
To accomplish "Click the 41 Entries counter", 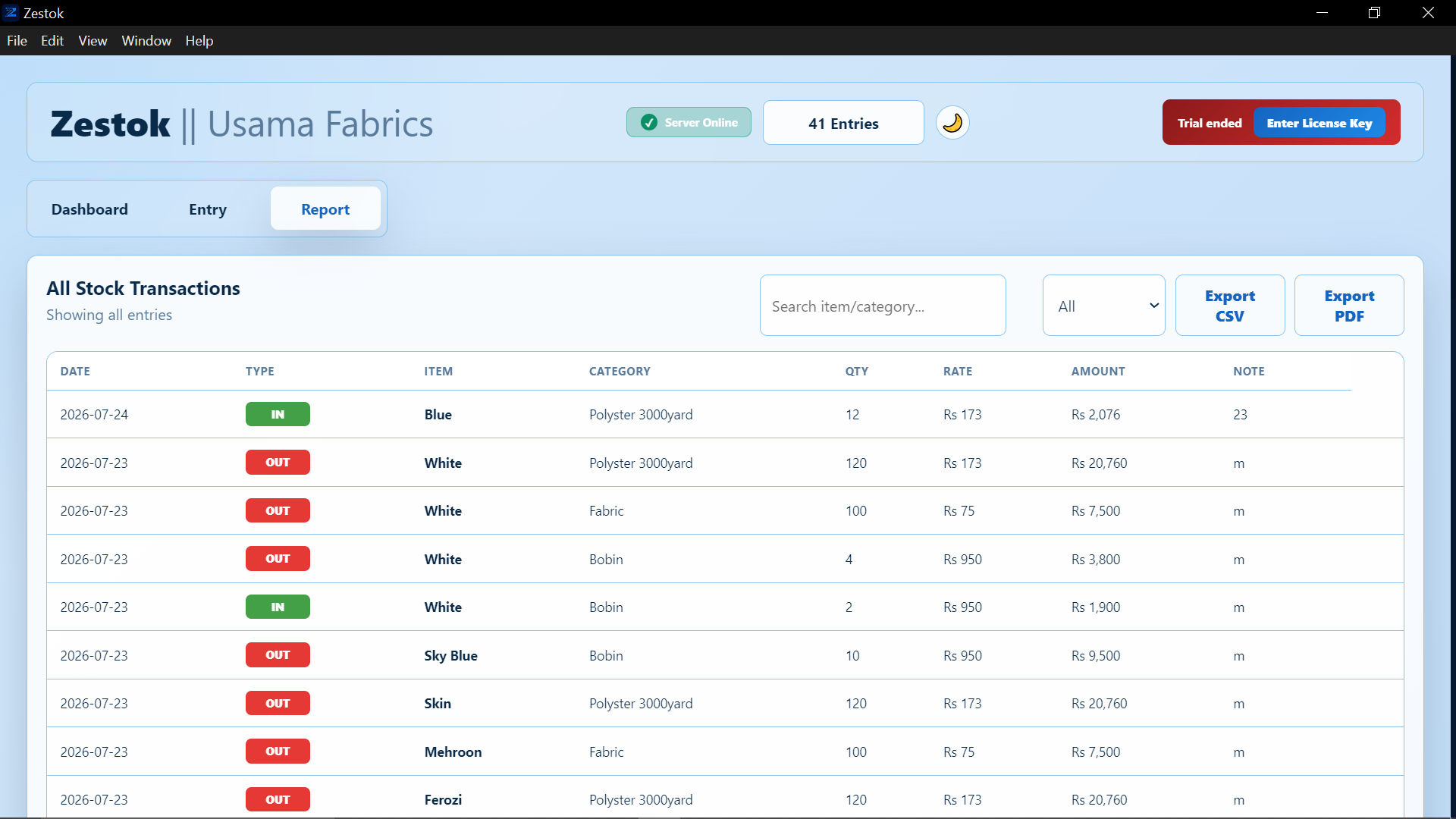I will [843, 123].
